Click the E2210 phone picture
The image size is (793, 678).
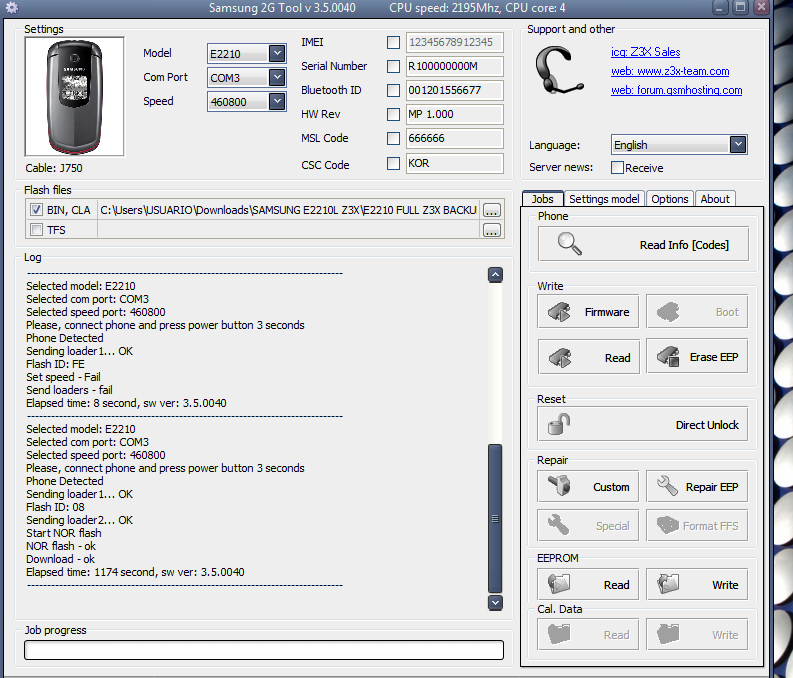[x=74, y=96]
